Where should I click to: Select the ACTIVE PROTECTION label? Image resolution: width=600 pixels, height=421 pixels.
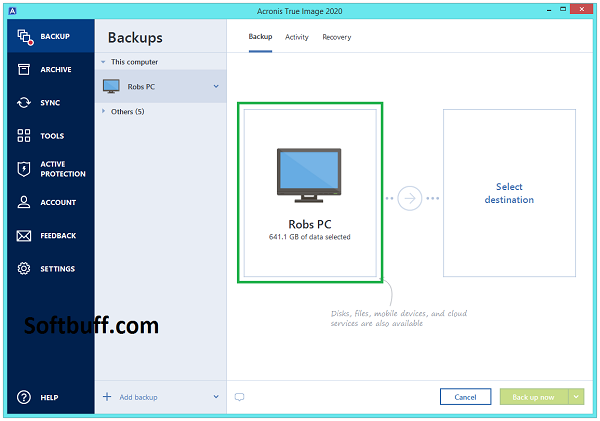click(x=63, y=169)
